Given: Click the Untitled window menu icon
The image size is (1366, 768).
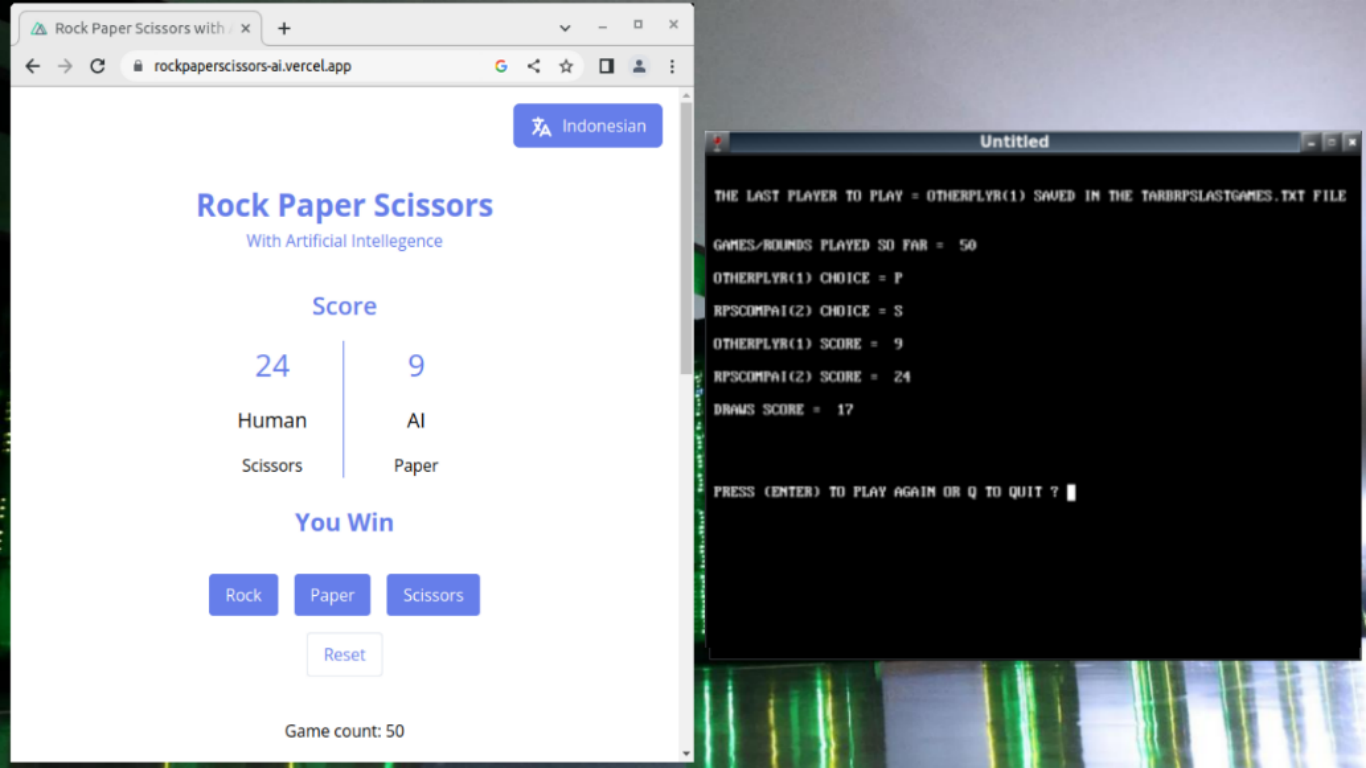Looking at the screenshot, I should pos(717,142).
